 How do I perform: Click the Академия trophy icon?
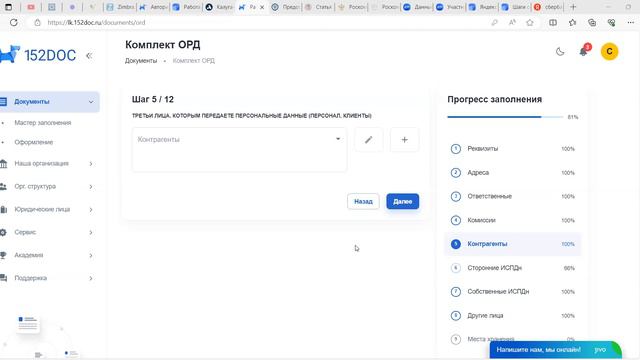click(3, 255)
